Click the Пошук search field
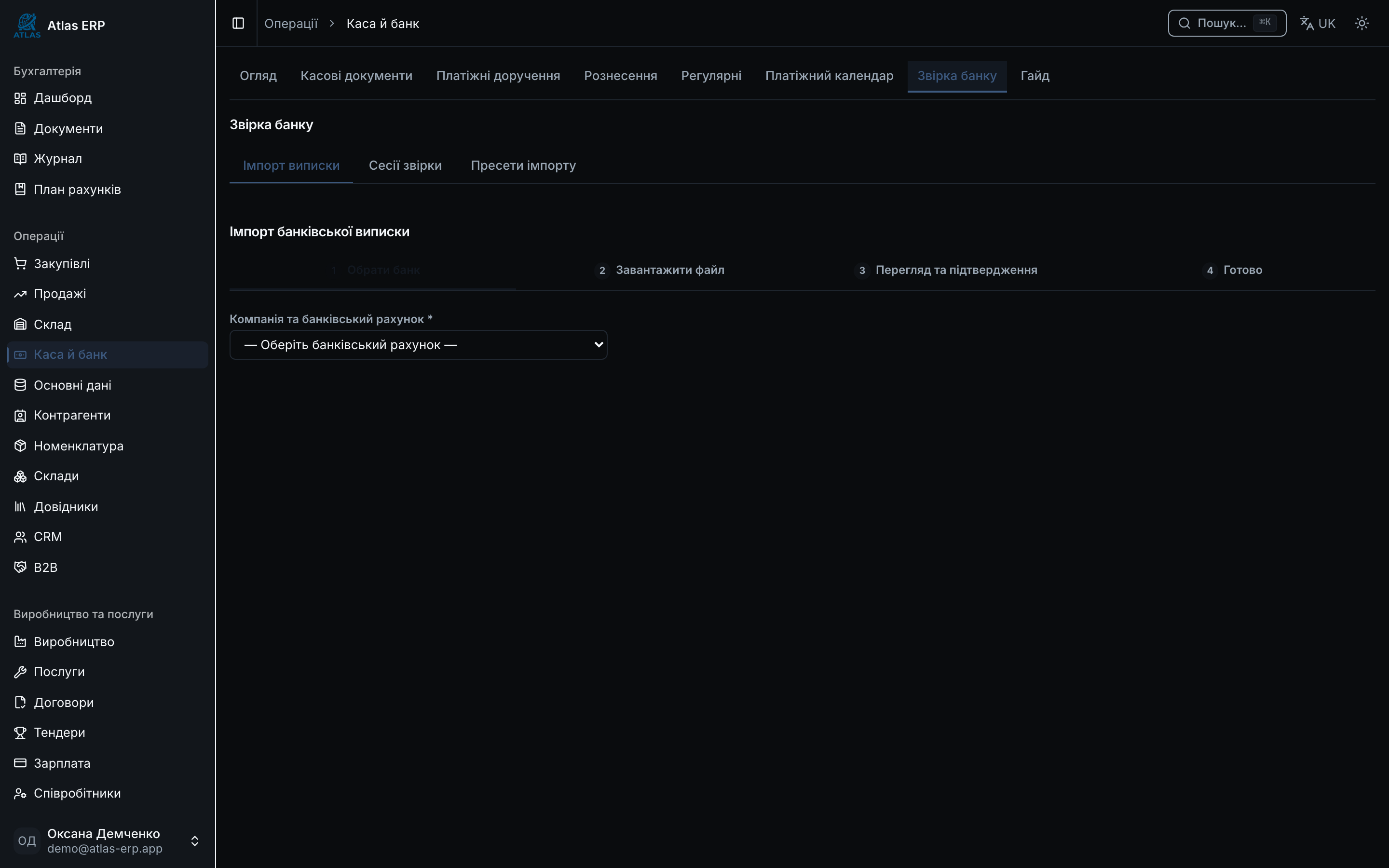 1226,23
